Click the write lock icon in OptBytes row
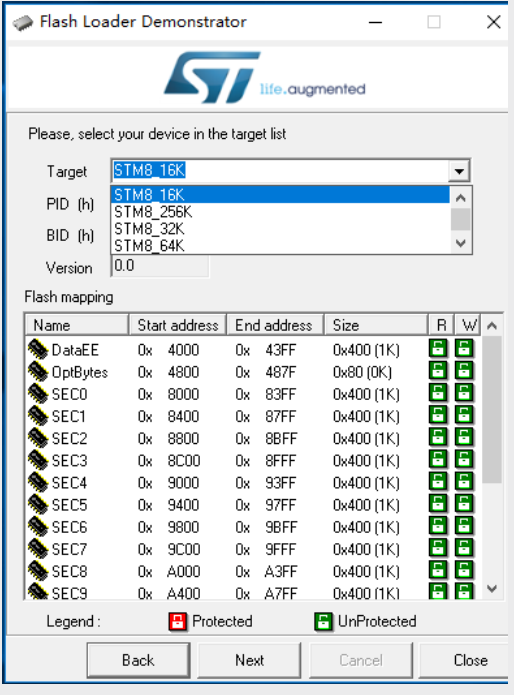The image size is (514, 695). pyautogui.click(x=464, y=371)
